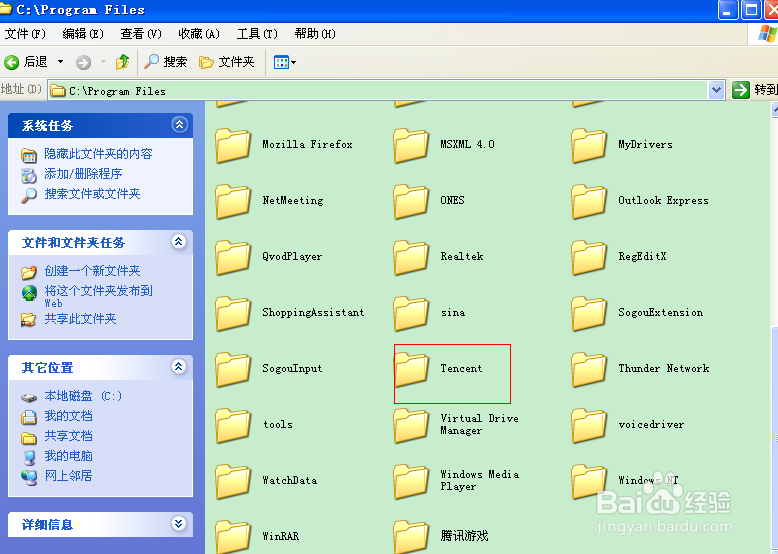The width and height of the screenshot is (778, 554).
Task: Open 网上邻居 link
Action: pyautogui.click(x=68, y=475)
